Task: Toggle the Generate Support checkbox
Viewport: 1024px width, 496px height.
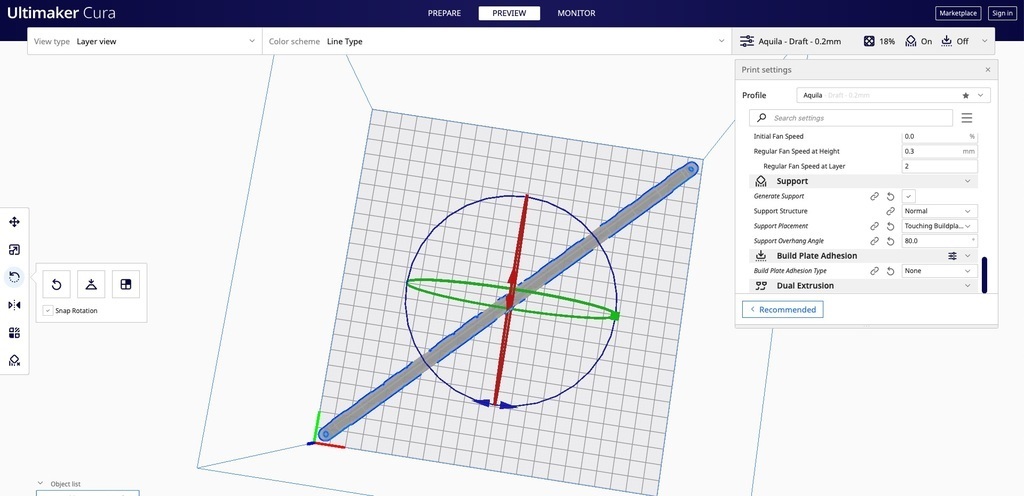Action: (908, 196)
